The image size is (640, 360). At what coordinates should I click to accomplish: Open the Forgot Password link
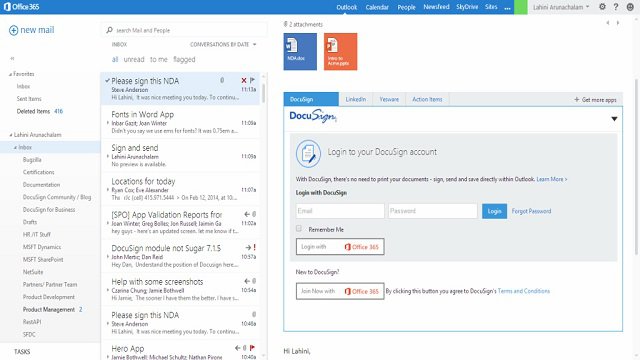[531, 211]
